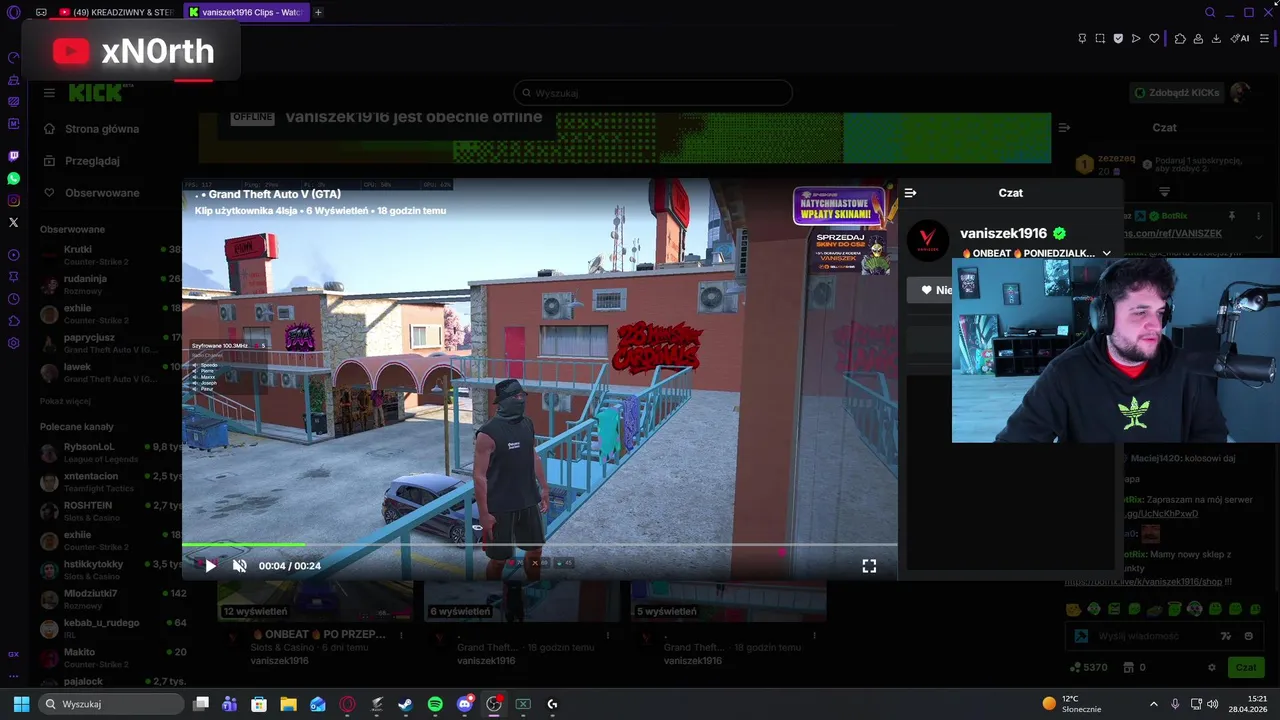
Task: Open Opera sidebar settings gear
Action: 13,343
